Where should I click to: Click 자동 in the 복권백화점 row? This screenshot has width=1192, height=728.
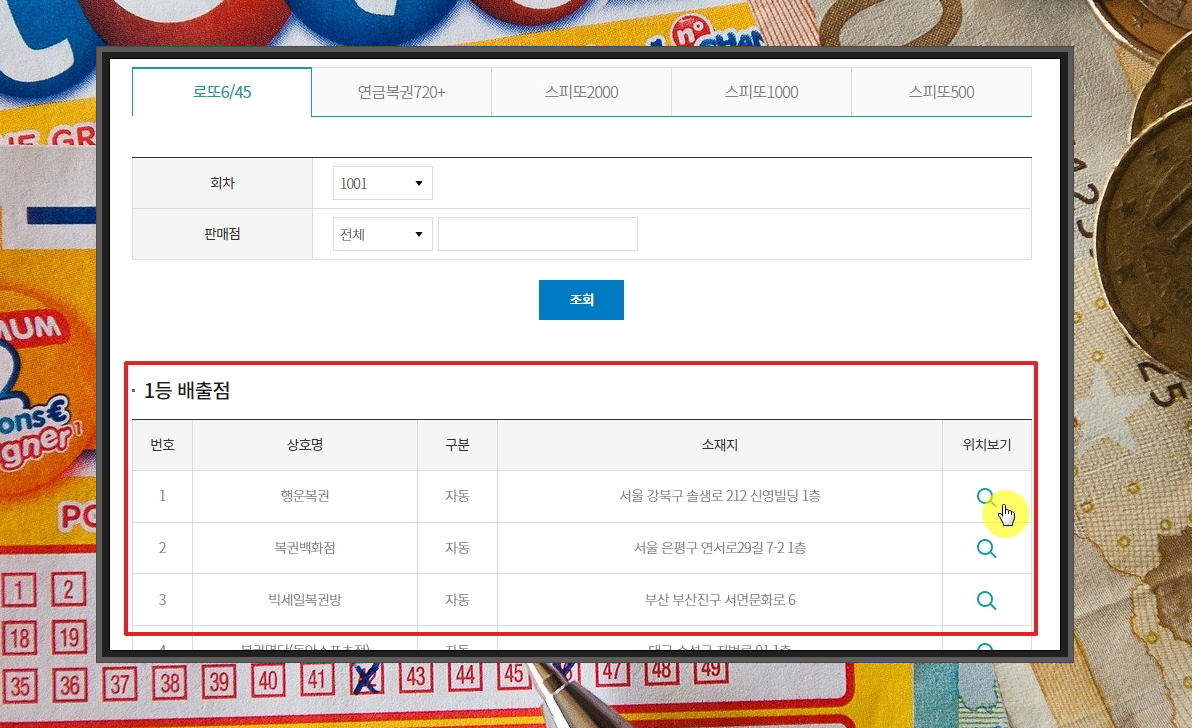point(457,547)
